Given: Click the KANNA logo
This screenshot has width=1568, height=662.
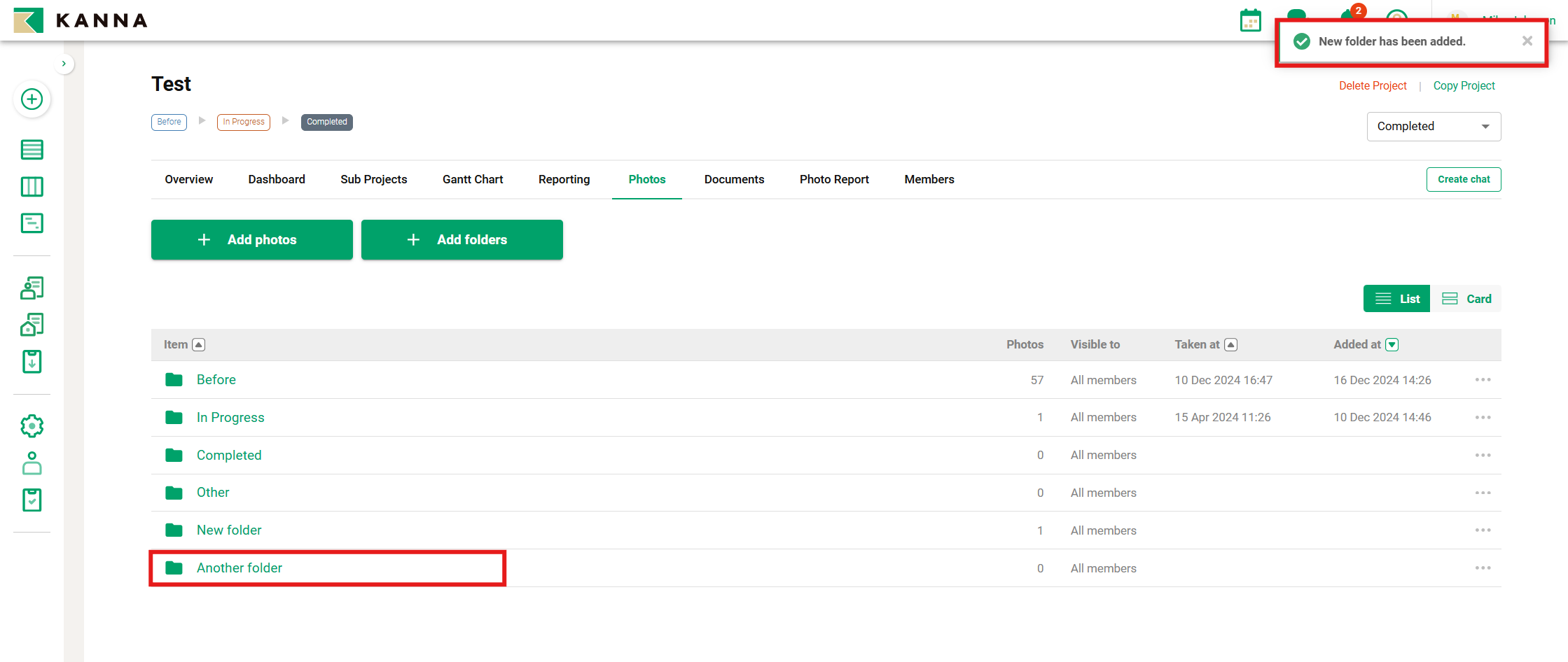Looking at the screenshot, I should [x=81, y=20].
